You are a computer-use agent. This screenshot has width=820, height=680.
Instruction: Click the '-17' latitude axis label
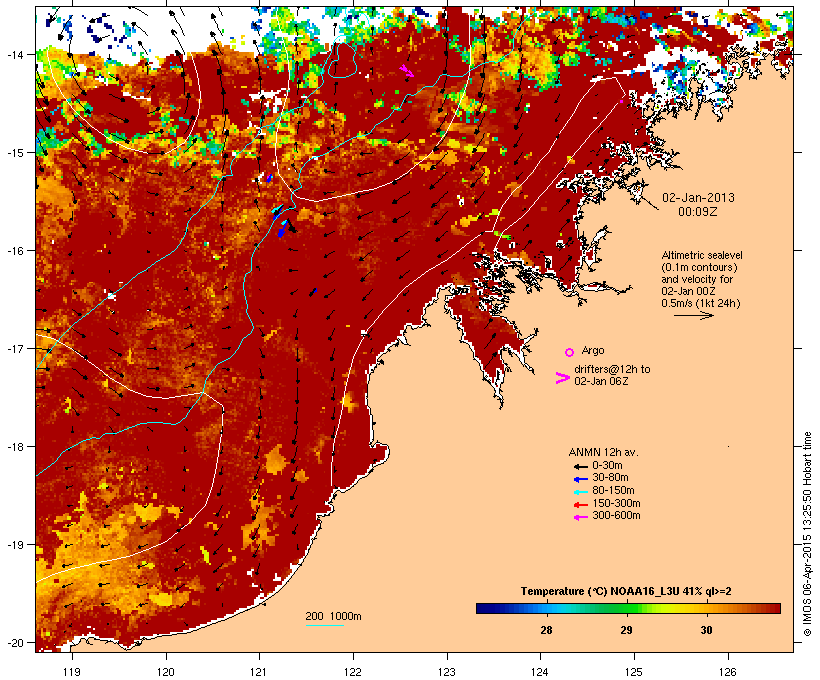click(x=14, y=349)
